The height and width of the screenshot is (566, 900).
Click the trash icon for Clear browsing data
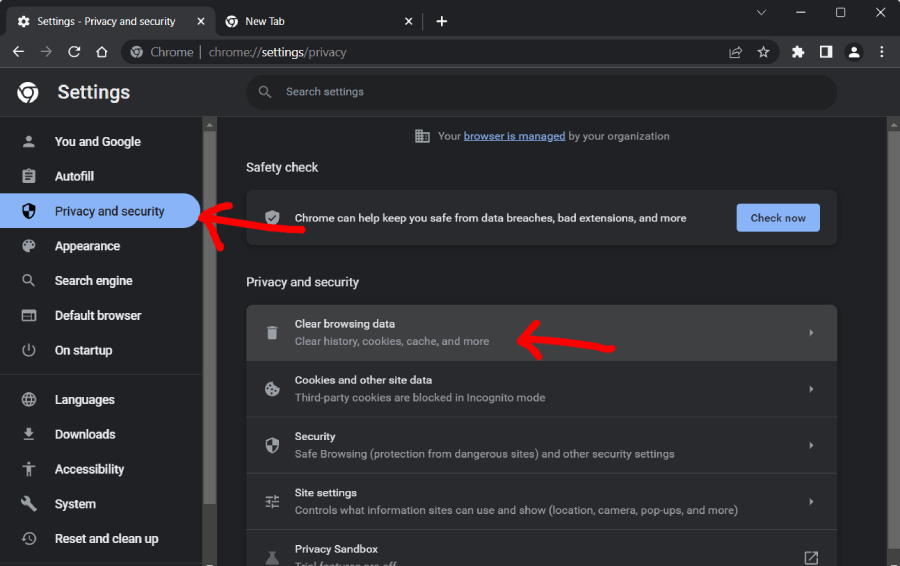click(272, 332)
